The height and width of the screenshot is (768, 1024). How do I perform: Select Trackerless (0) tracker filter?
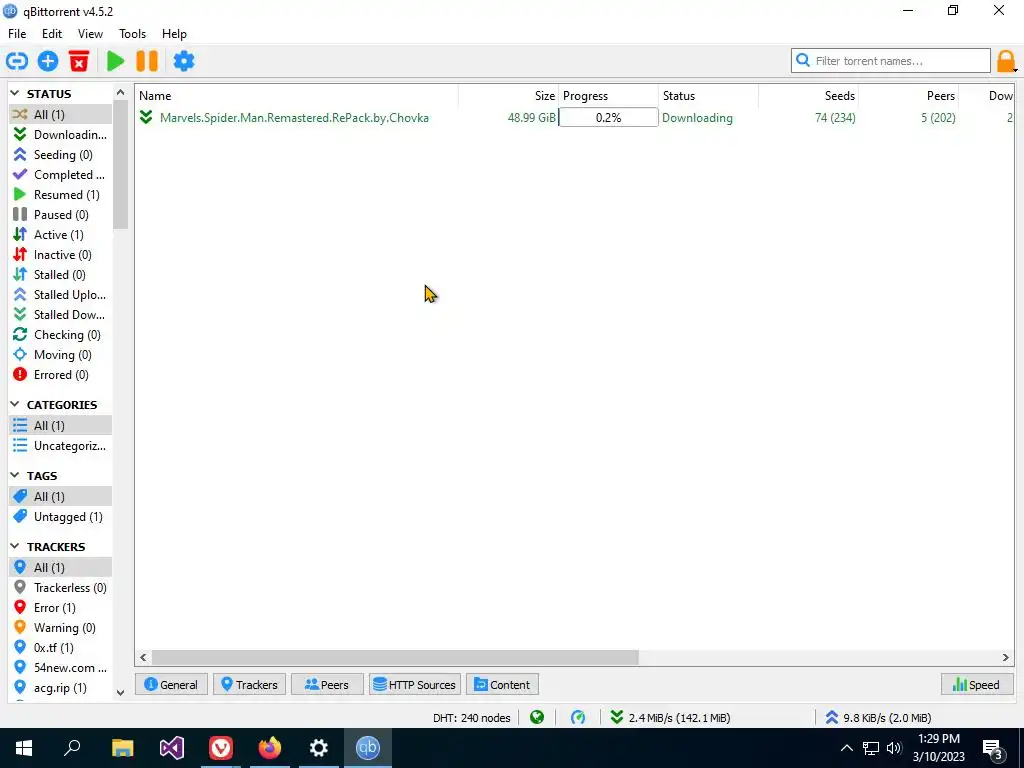61,588
